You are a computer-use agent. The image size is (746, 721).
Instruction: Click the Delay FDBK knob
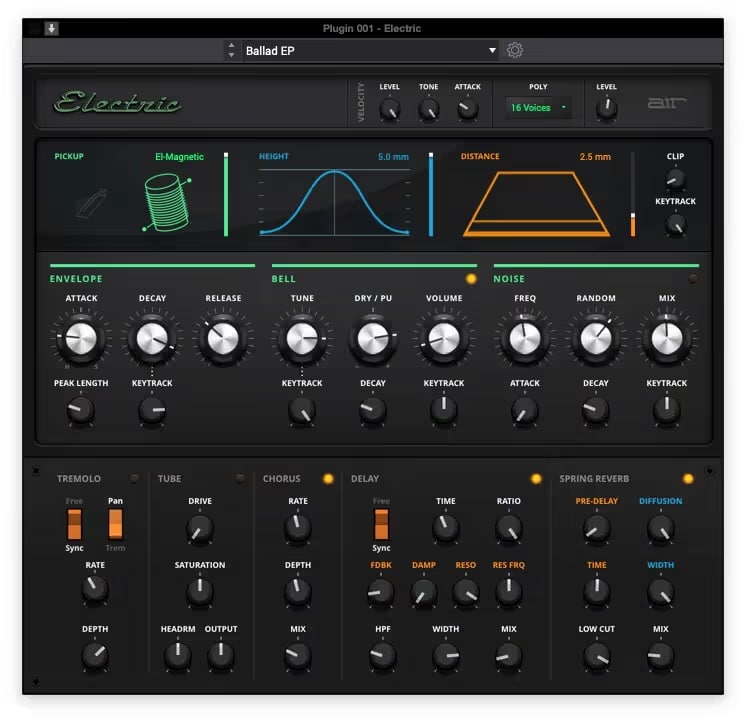381,592
